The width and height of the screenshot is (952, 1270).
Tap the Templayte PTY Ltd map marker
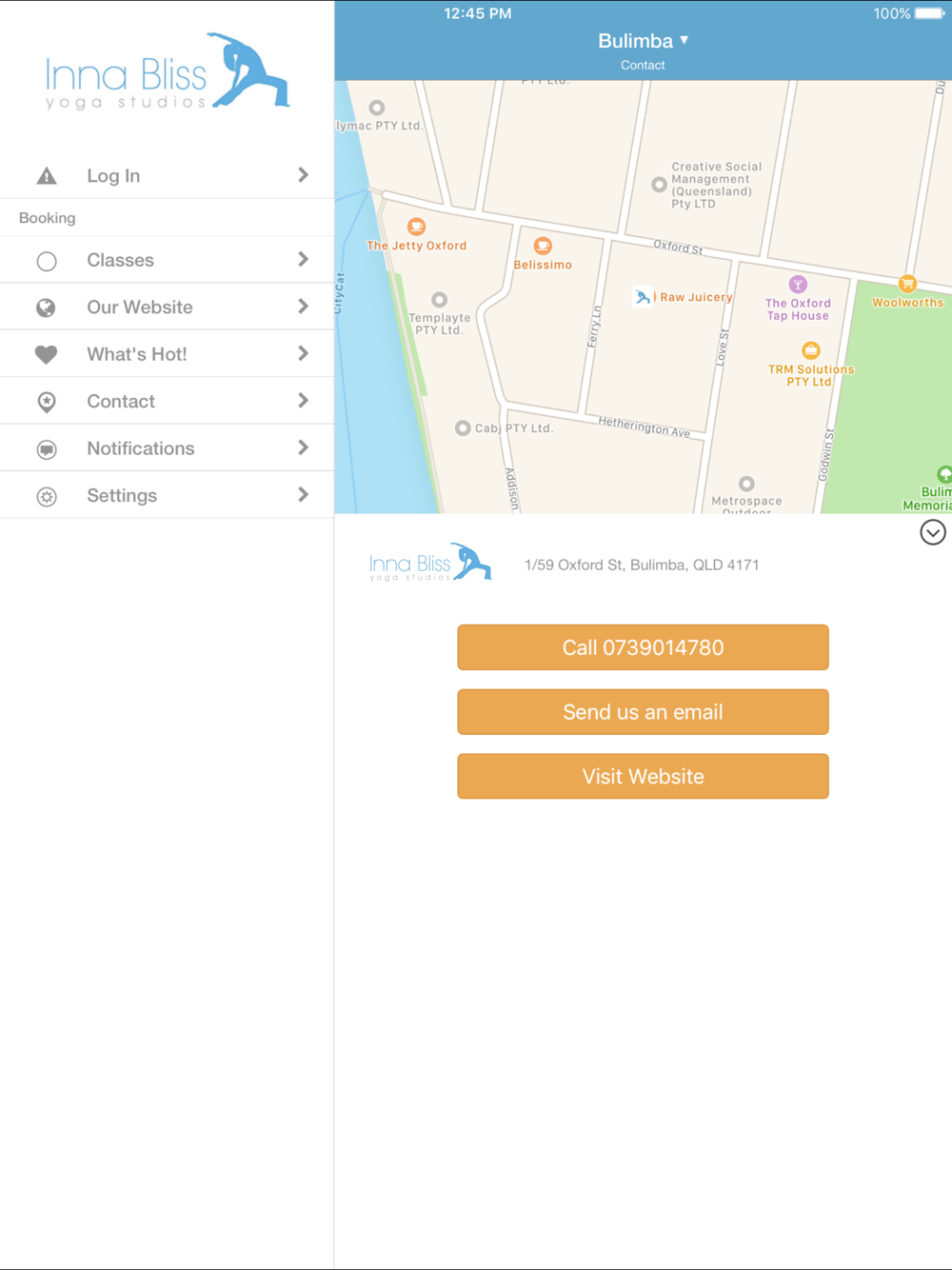point(439,300)
